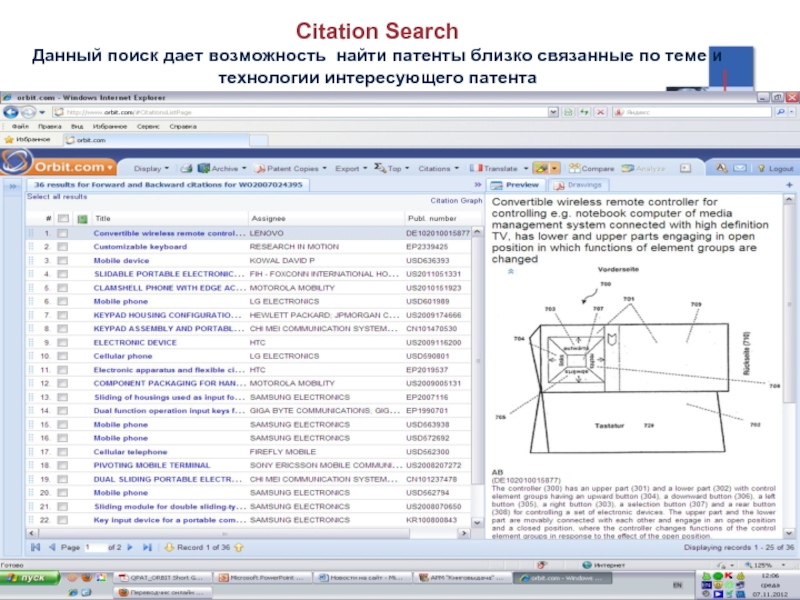
Task: Click the browser Back arrow button
Action: point(11,112)
